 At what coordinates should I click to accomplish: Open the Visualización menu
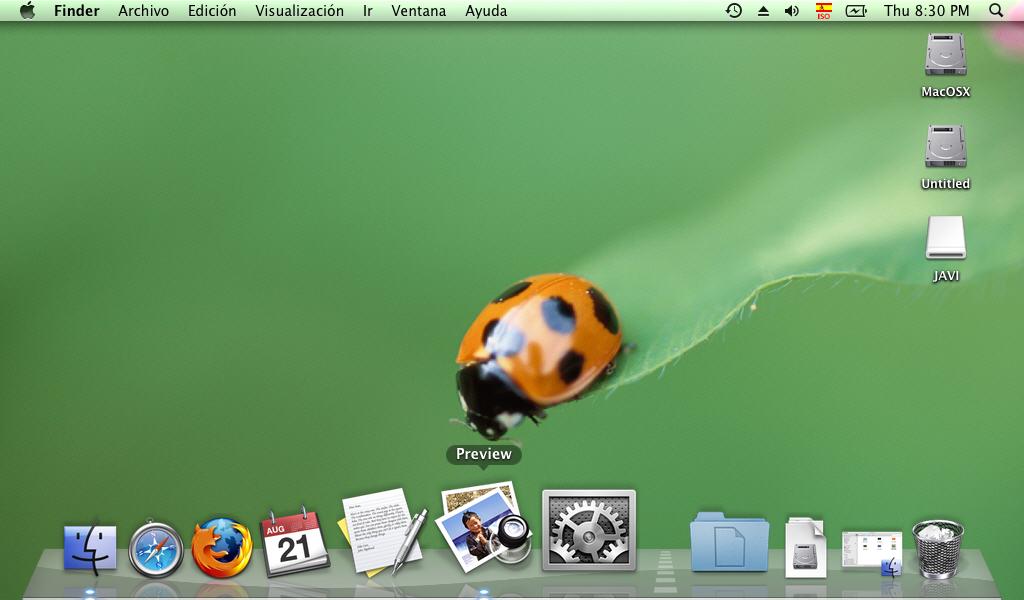(x=299, y=10)
